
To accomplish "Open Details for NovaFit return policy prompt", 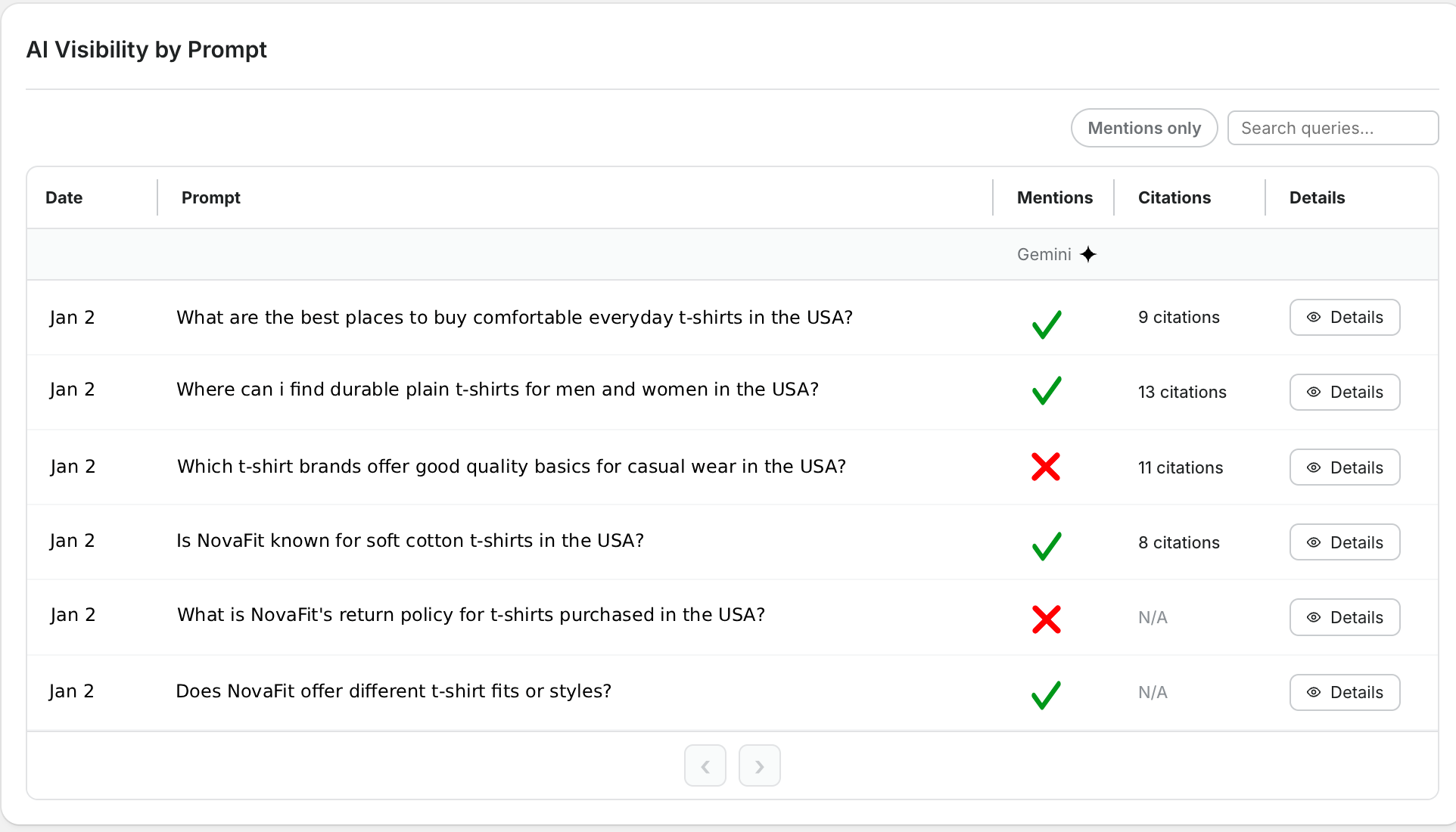I will click(x=1345, y=617).
